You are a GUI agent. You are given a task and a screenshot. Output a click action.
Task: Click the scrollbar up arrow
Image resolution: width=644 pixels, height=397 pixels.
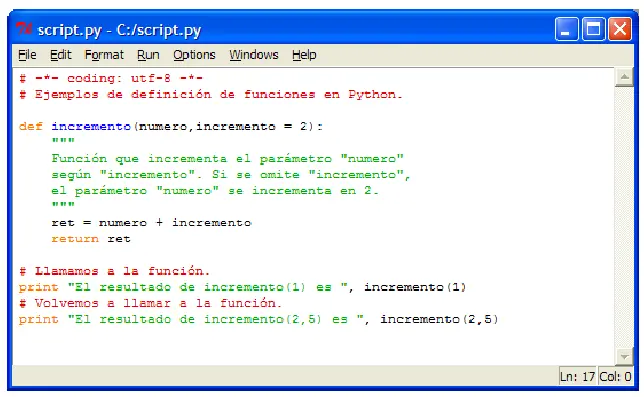coord(624,77)
